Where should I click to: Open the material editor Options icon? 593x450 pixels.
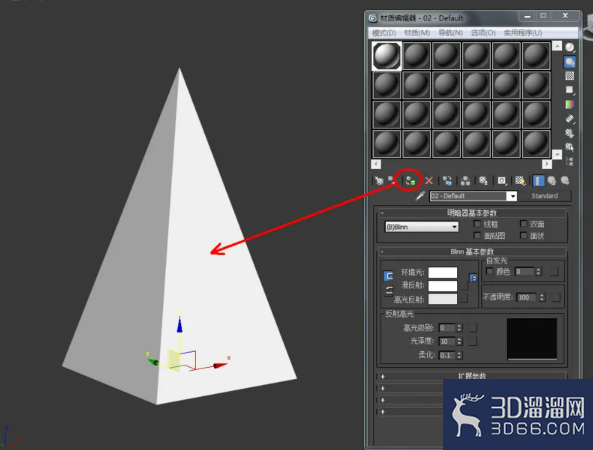[570, 133]
